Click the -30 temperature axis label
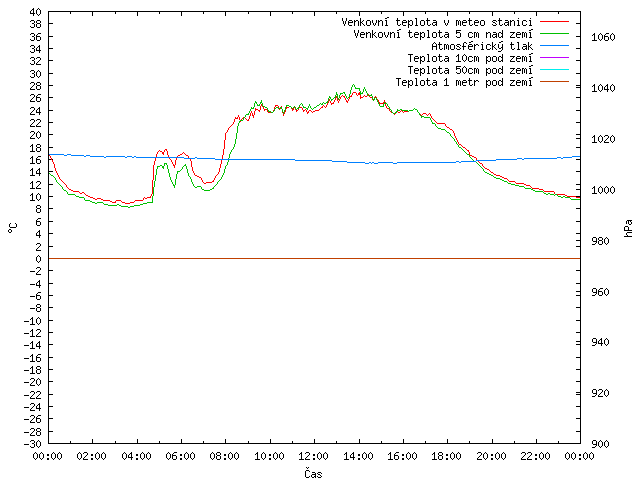 (x=33, y=444)
